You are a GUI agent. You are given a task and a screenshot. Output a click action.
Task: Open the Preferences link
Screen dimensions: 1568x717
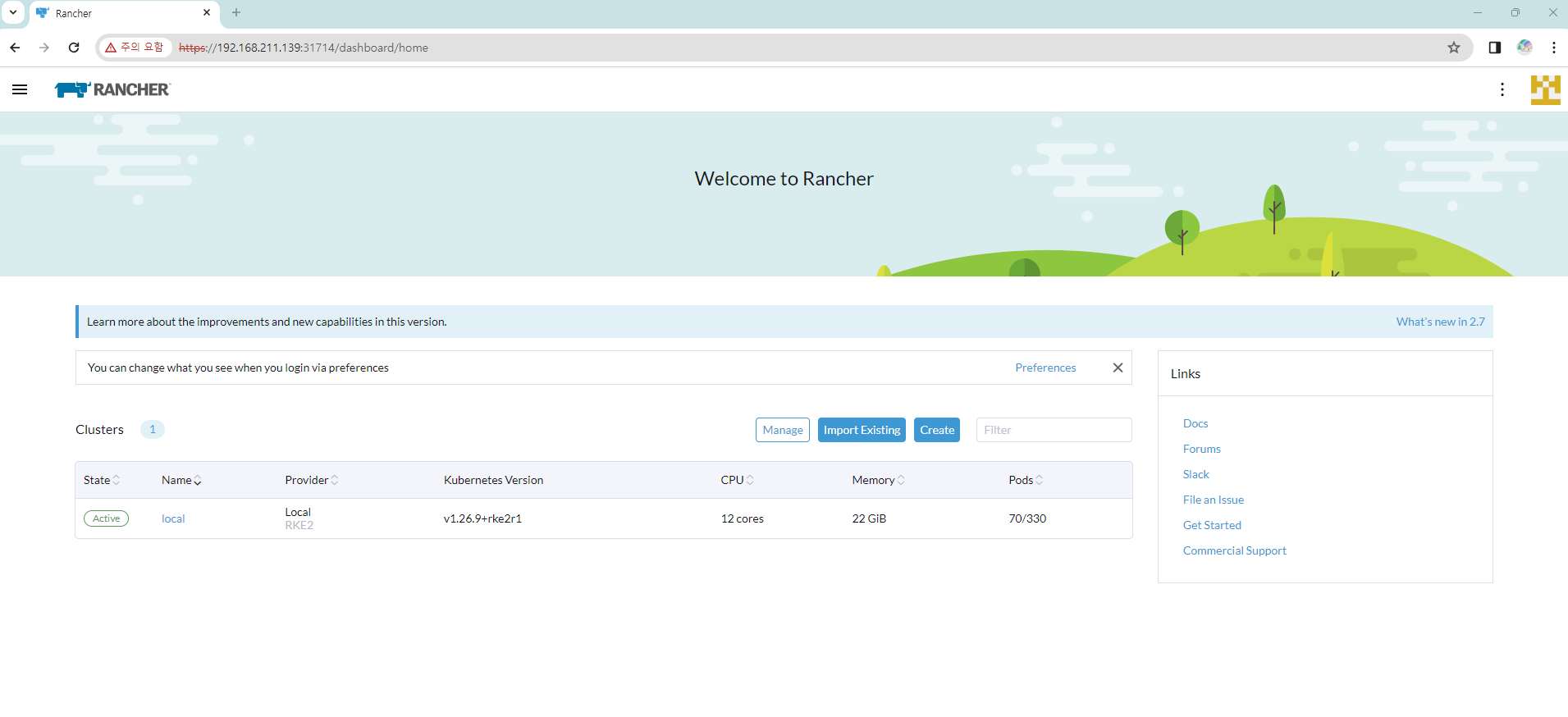click(x=1045, y=368)
